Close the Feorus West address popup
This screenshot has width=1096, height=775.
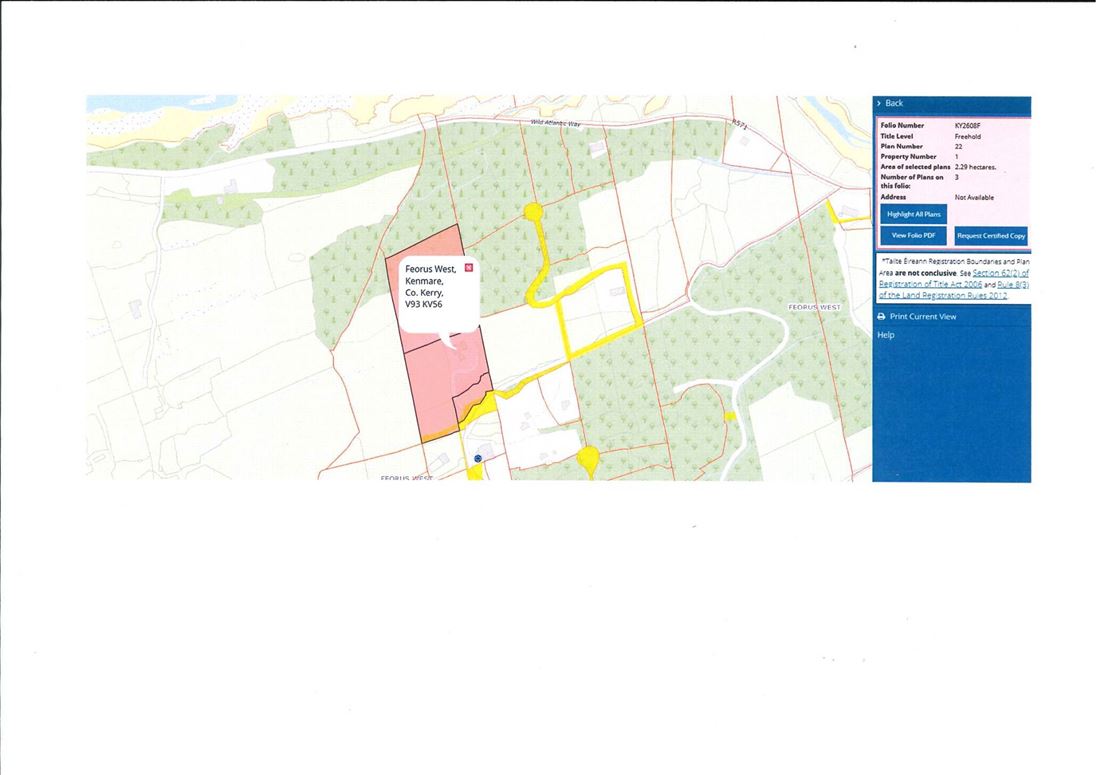tap(468, 268)
